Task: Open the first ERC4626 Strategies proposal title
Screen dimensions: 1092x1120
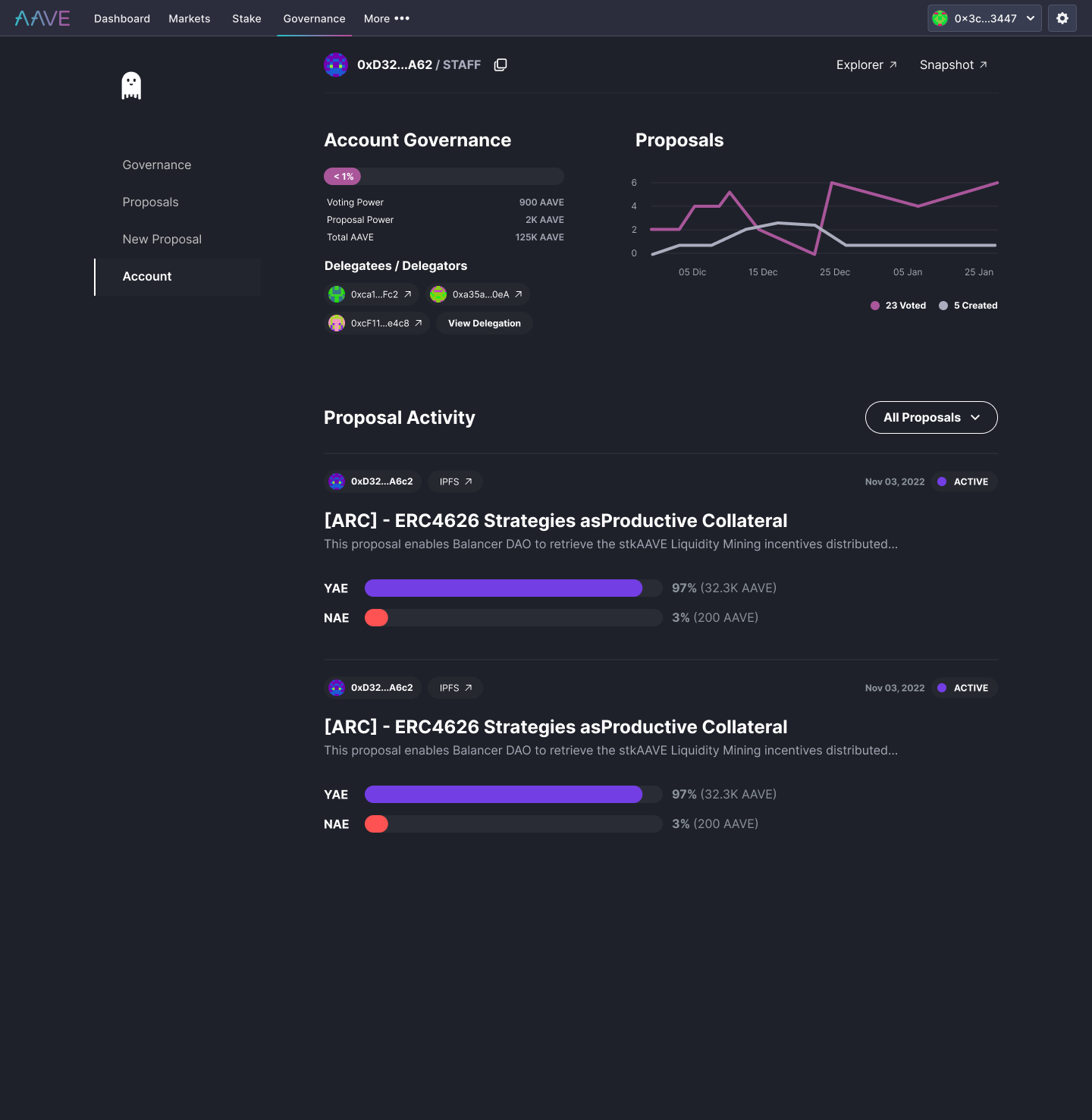Action: 556,521
